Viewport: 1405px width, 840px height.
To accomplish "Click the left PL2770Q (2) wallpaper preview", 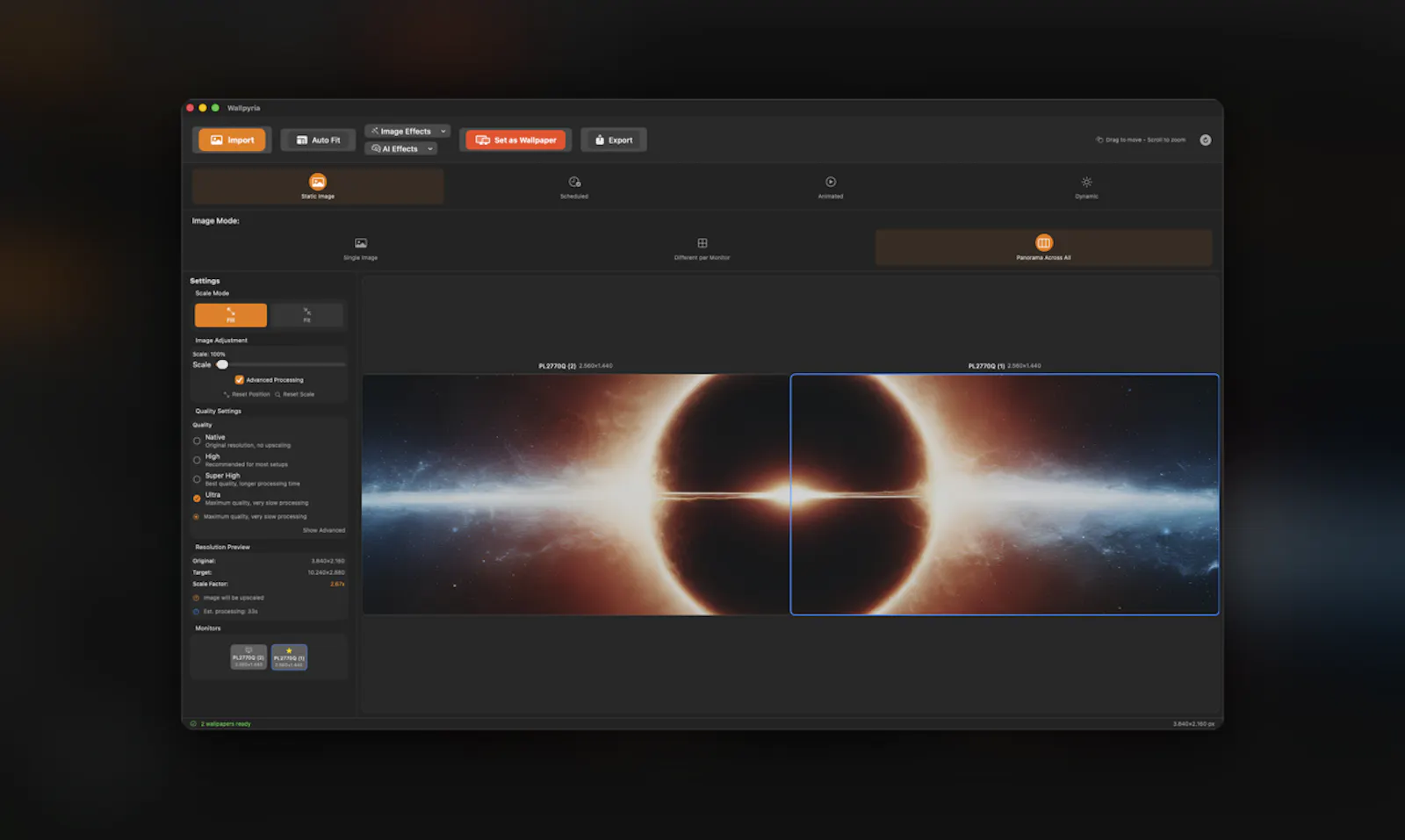I will coord(576,495).
